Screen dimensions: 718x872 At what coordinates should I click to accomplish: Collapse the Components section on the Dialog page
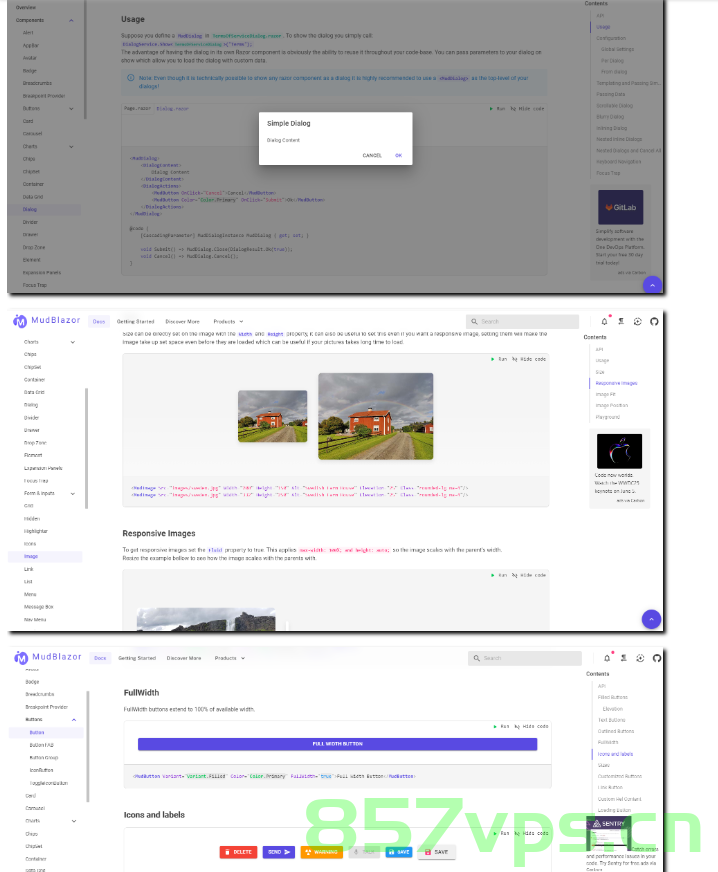click(71, 21)
